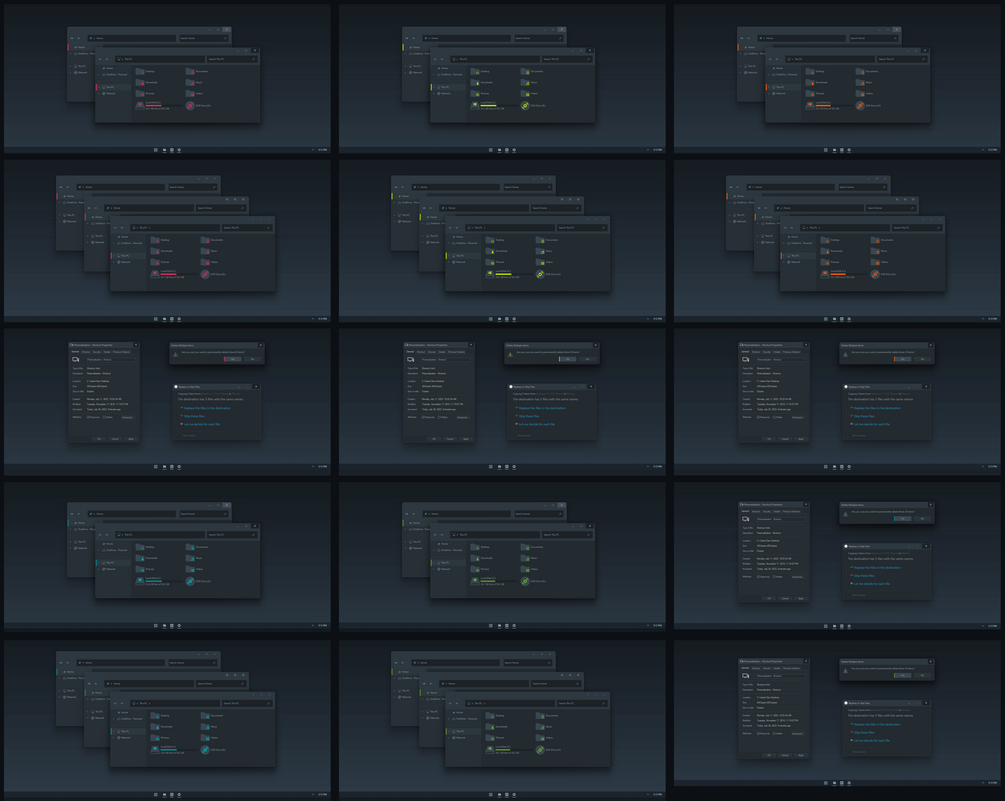Viewport: 1005px width, 801px height.
Task: Click Apply in teal Properties dialog
Action: (x=801, y=599)
